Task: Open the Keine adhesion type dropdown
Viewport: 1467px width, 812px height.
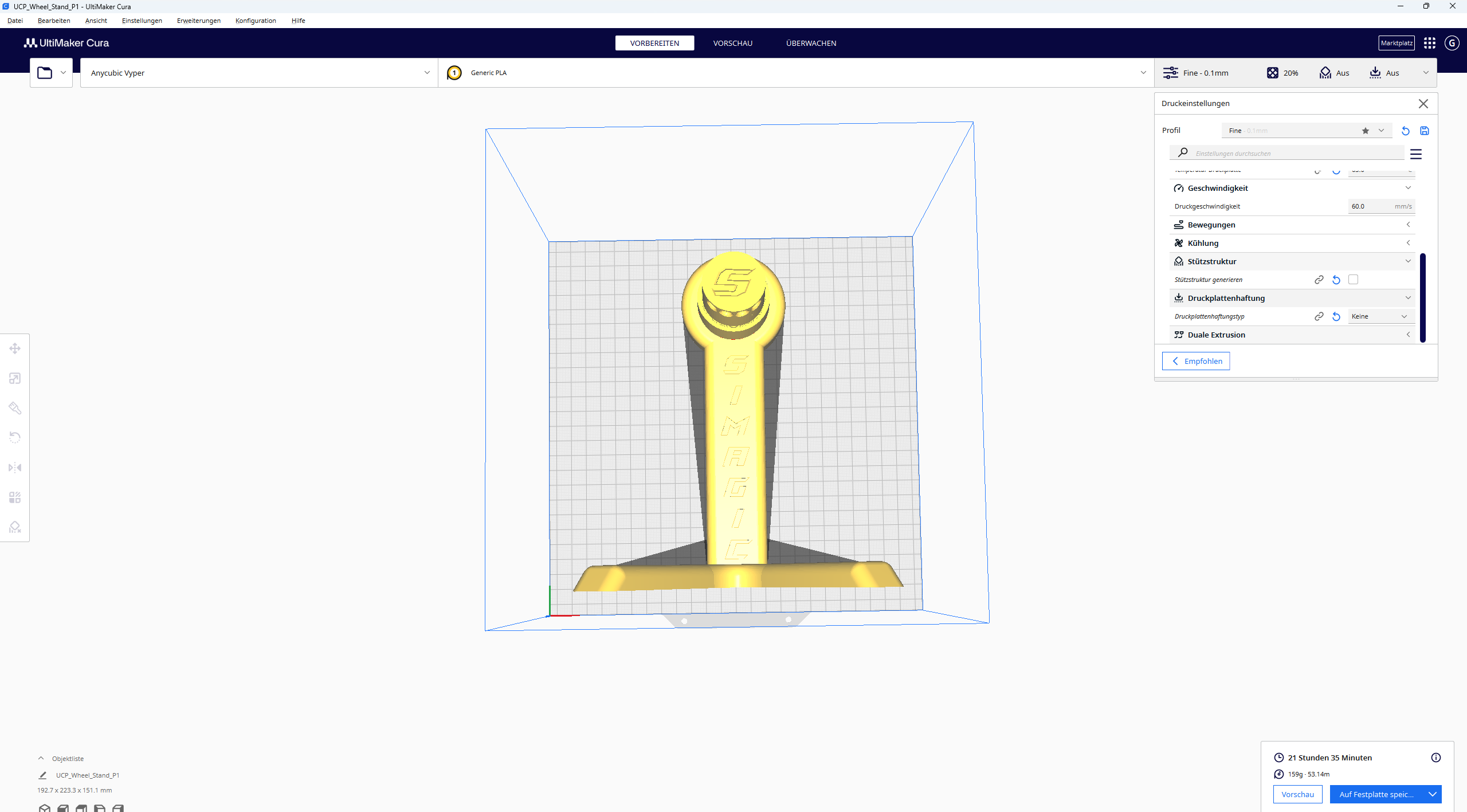Action: 1381,316
